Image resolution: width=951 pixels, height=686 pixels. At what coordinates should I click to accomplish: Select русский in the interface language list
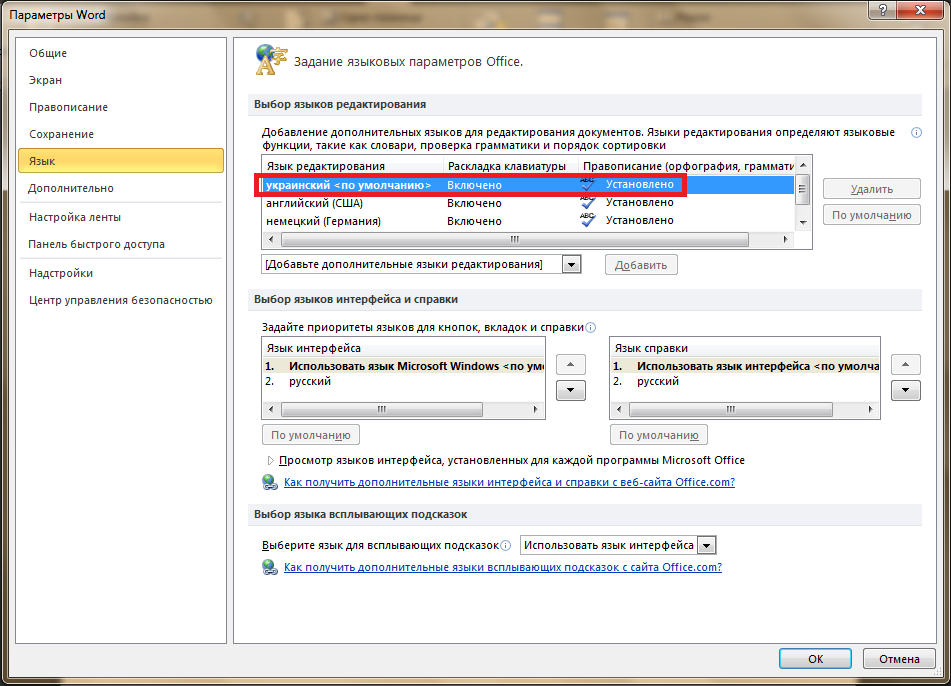(403, 381)
